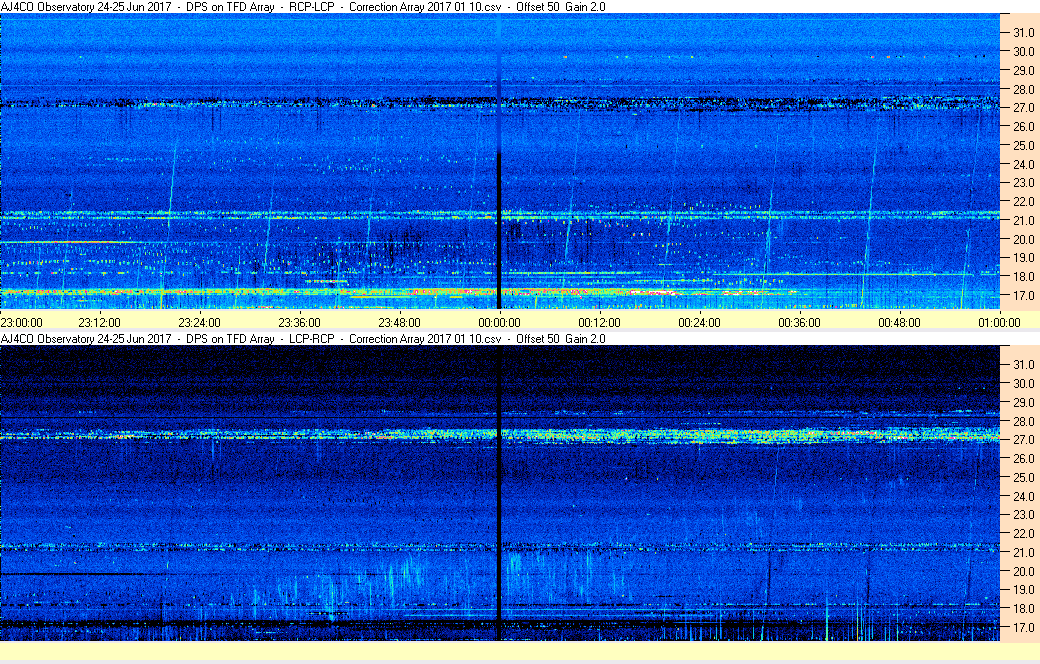Click 27.0 on the lower LCP-RCP axis
The height and width of the screenshot is (664, 1040).
pyautogui.click(x=1023, y=439)
